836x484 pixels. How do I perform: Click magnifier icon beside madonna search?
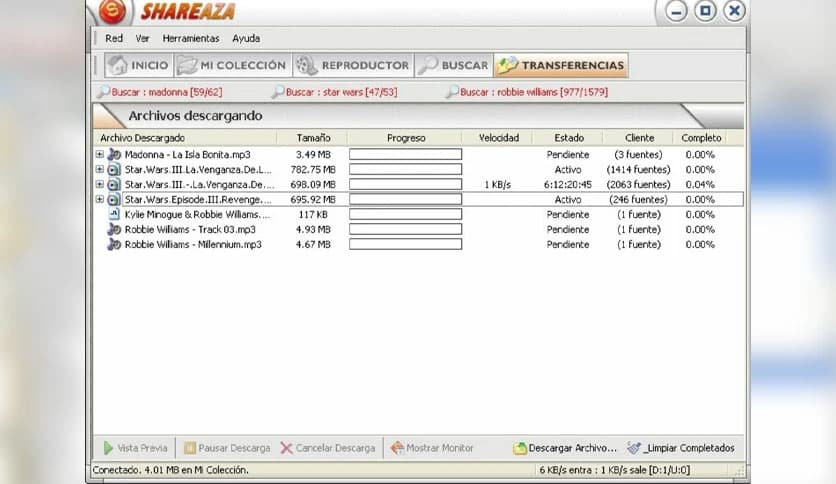(103, 92)
